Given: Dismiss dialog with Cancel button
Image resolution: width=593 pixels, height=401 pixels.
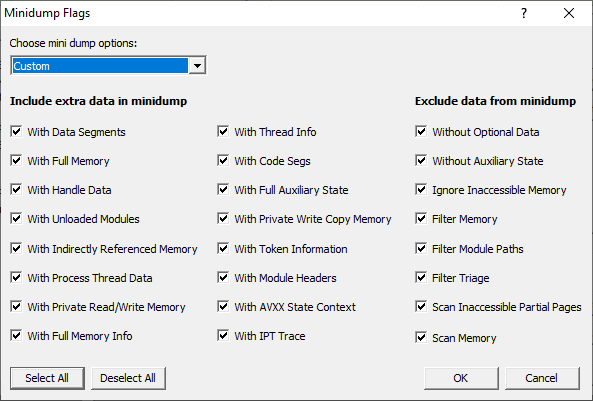Looking at the screenshot, I should pyautogui.click(x=542, y=378).
